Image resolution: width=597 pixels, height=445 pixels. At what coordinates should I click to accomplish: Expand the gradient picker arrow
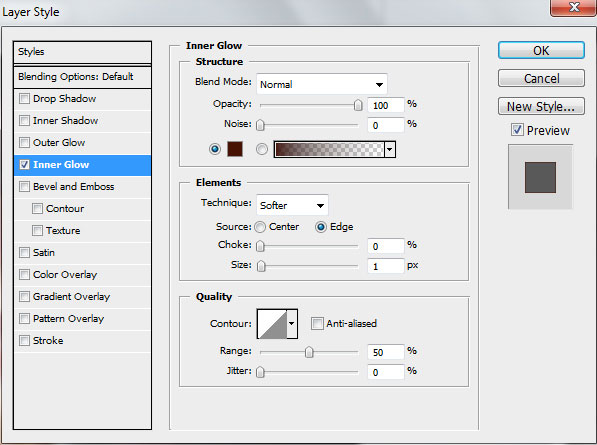(x=390, y=149)
